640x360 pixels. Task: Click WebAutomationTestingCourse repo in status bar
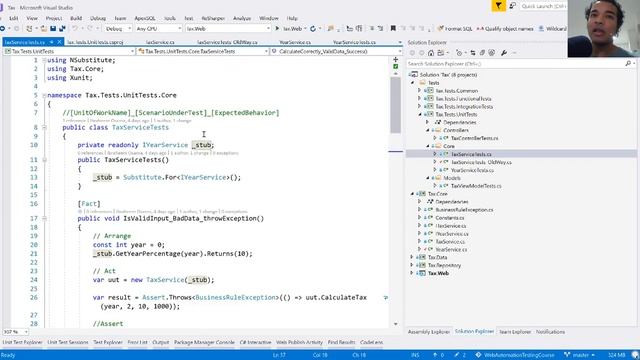pyautogui.click(x=515, y=355)
